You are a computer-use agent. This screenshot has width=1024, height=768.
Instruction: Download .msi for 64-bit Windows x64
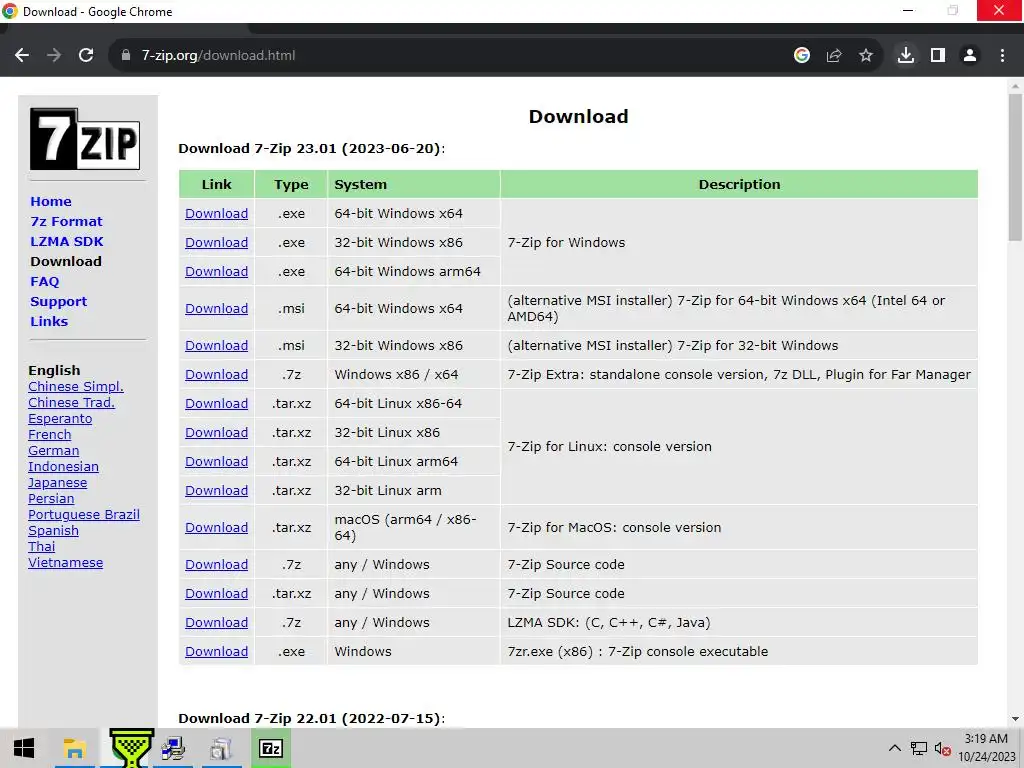click(216, 308)
